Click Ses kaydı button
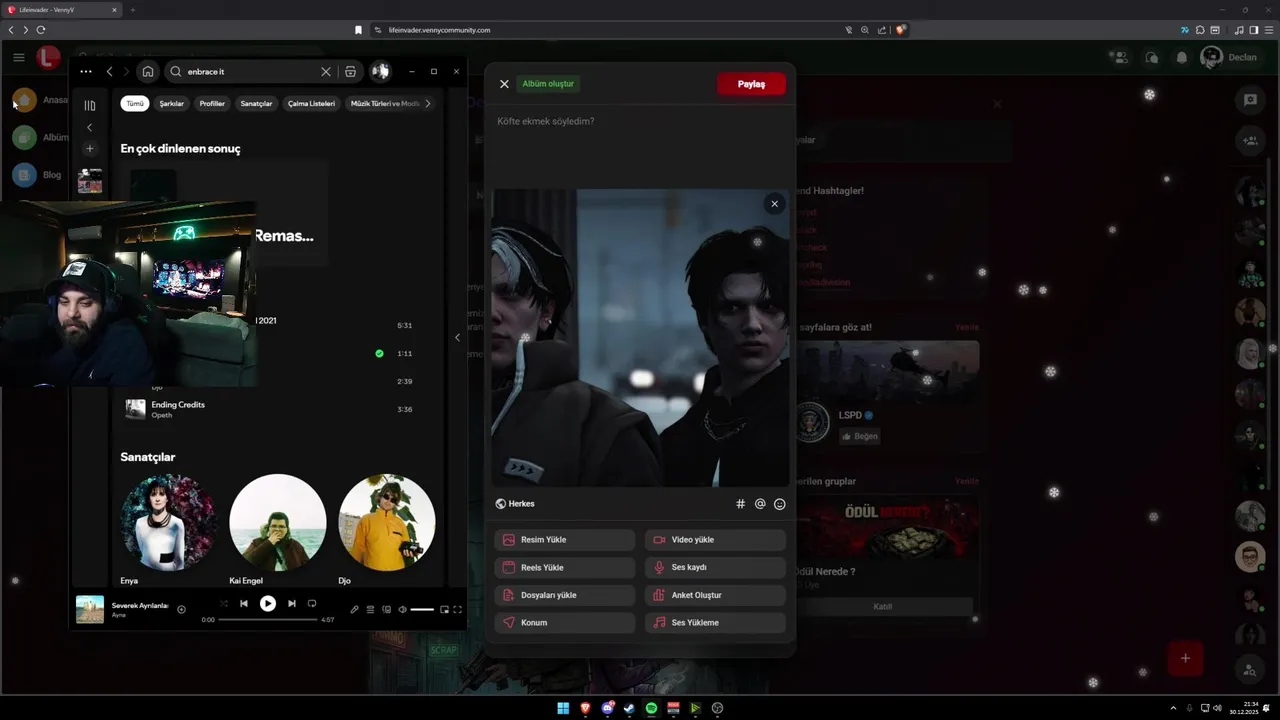Screen dimensions: 1280x720 tap(715, 567)
